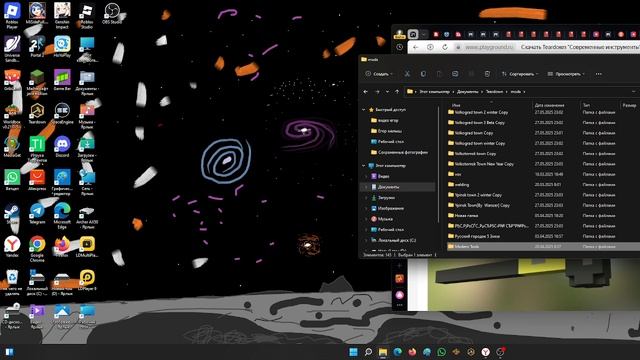The width and height of the screenshot is (640, 360).
Task: Click the Copy icon in Explorer toolbar
Action: coord(423,74)
